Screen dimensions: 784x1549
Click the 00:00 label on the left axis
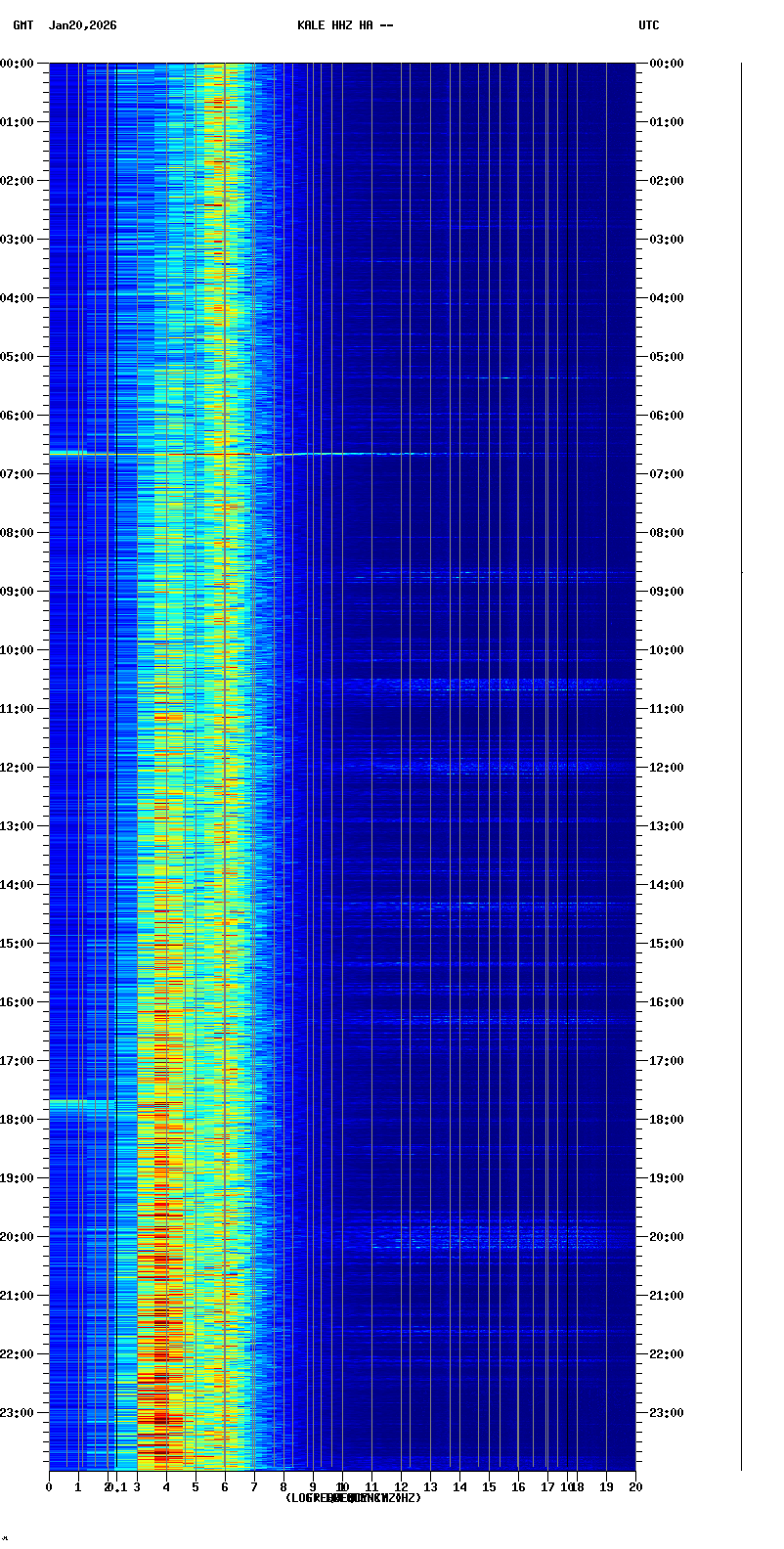(x=17, y=64)
